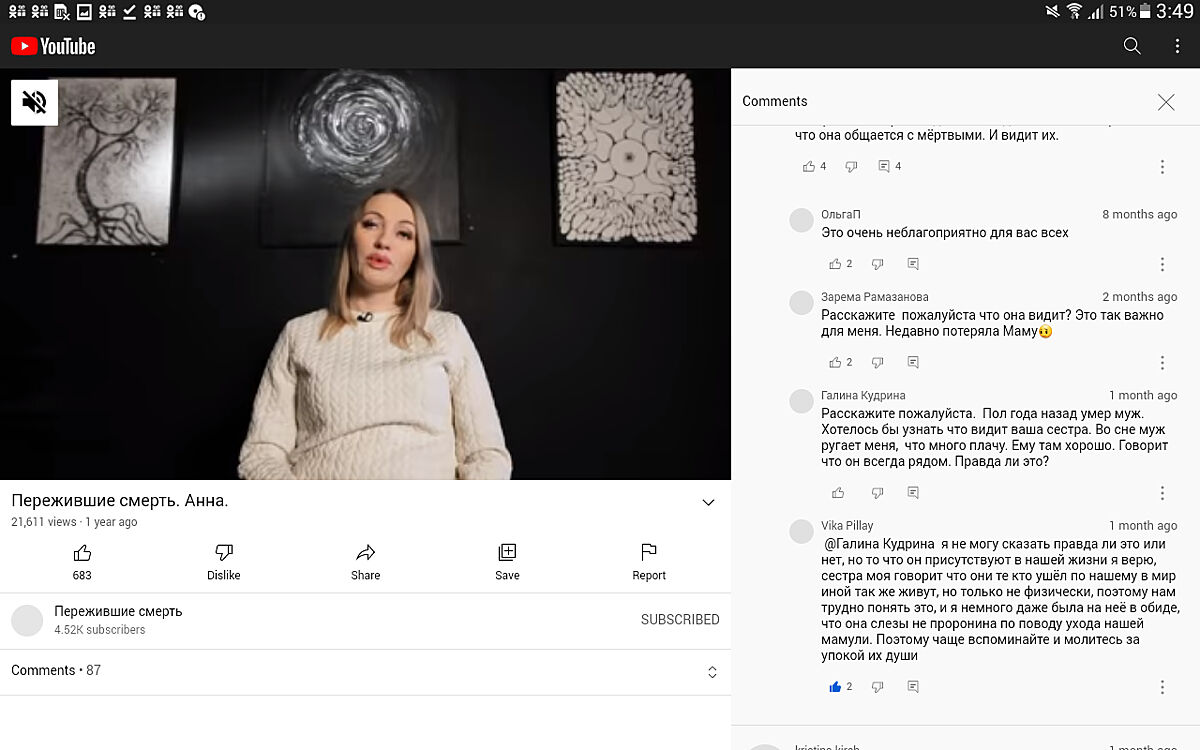Unmute the video with the speaker icon
The height and width of the screenshot is (750, 1200).
coord(34,102)
